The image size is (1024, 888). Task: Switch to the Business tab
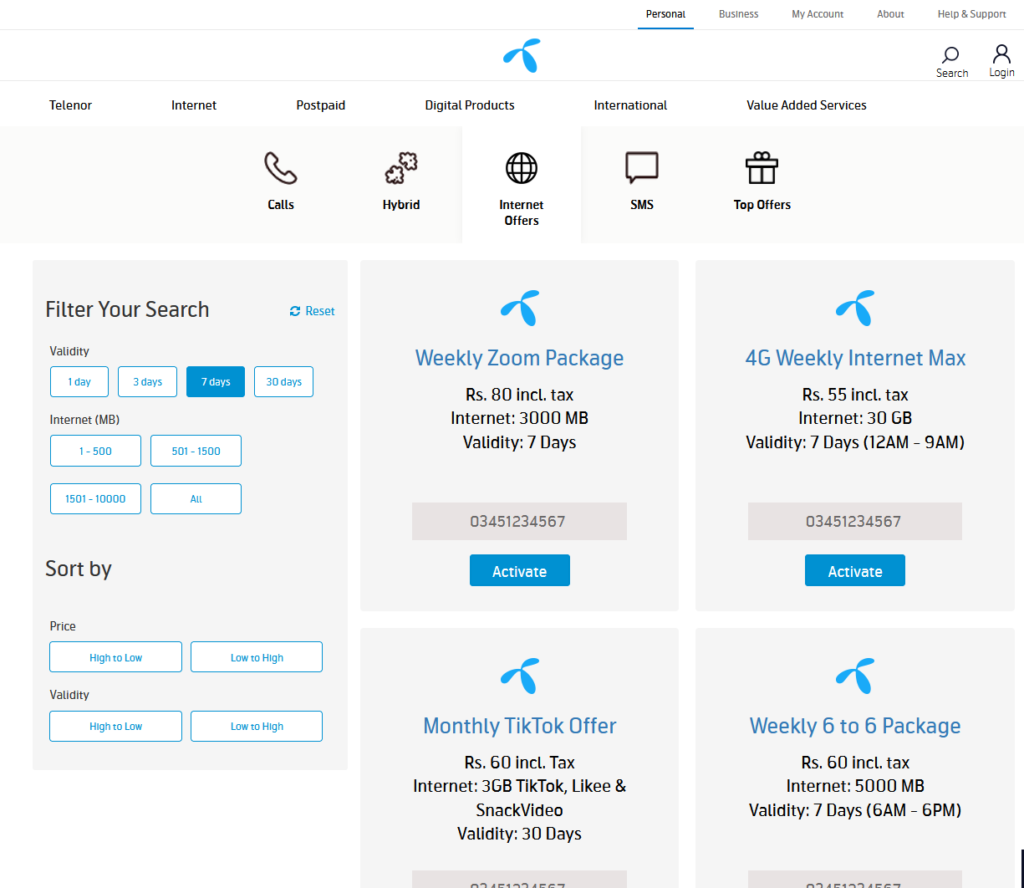click(x=739, y=14)
